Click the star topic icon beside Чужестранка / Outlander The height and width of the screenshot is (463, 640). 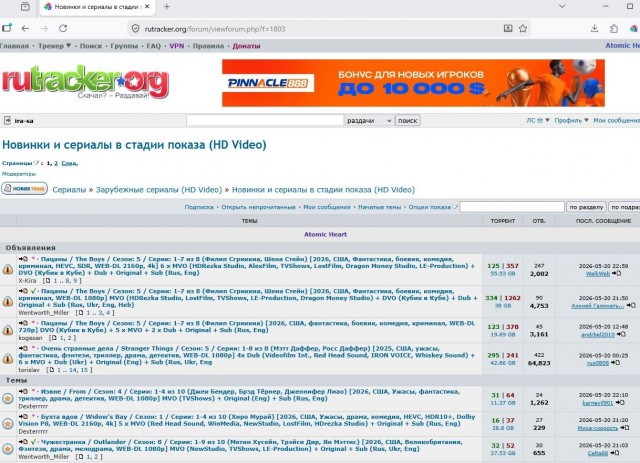[8, 449]
